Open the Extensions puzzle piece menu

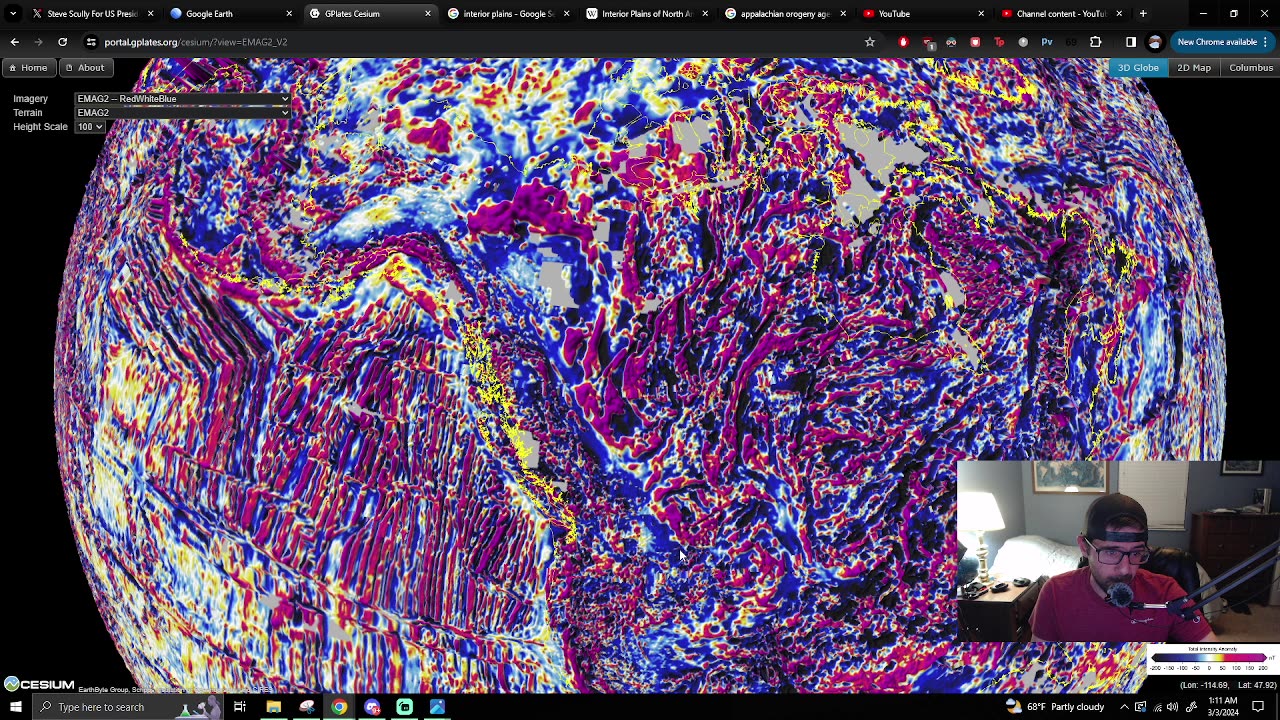click(x=1096, y=42)
